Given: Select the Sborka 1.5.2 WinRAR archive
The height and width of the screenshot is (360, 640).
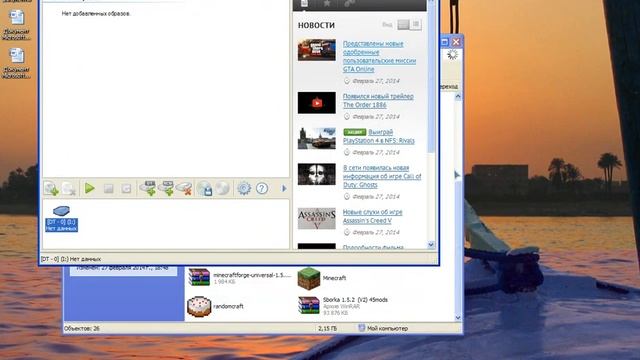Looking at the screenshot, I should pyautogui.click(x=343, y=306).
